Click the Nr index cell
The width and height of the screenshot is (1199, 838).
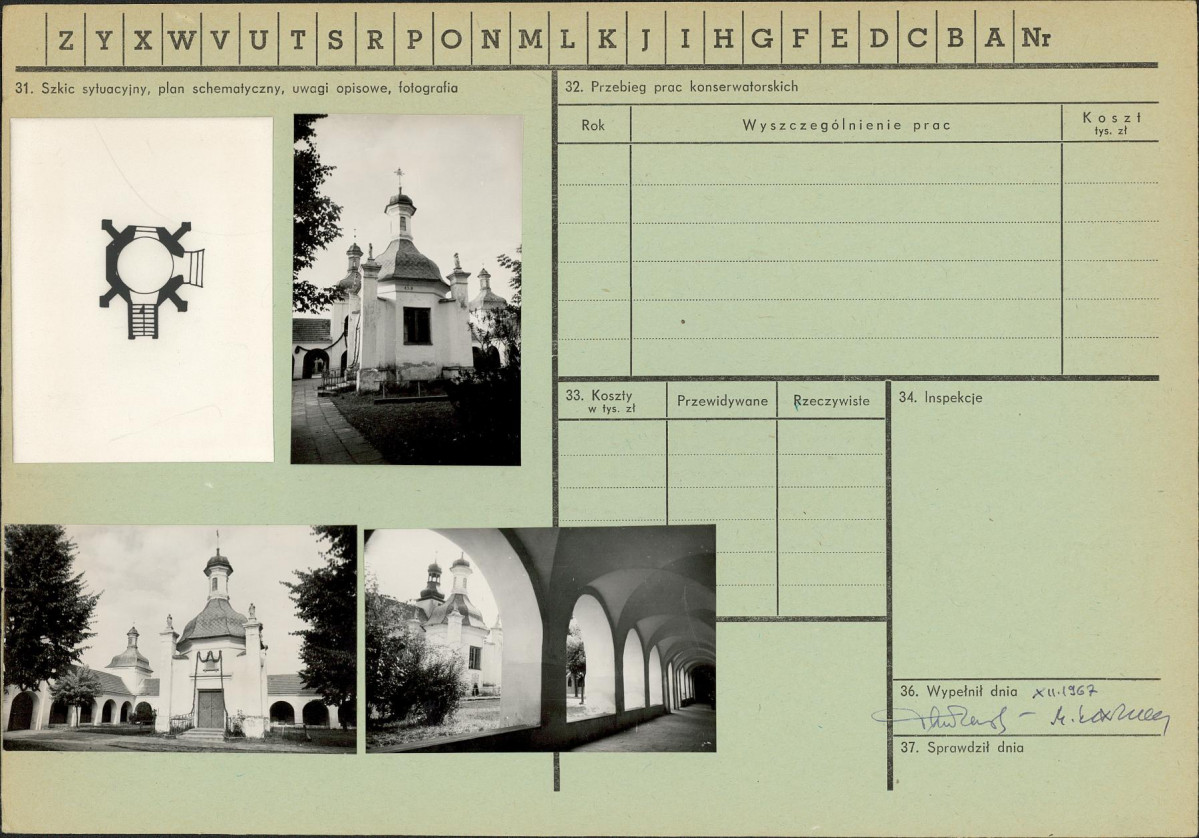tap(1036, 38)
